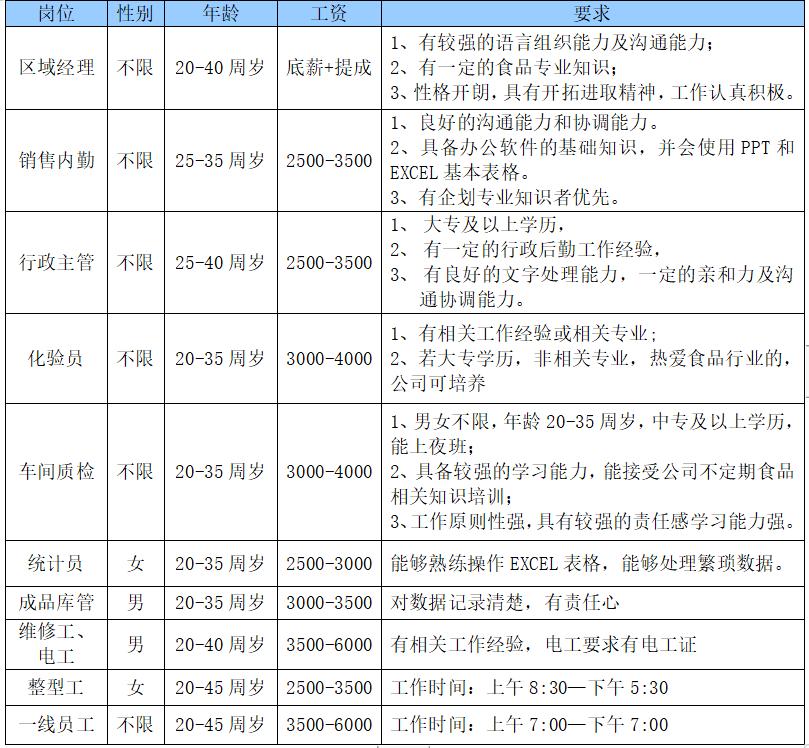Select the 上午 8:30—下午 5:30 working hours cell
809x748 pixels.
pyautogui.click(x=593, y=688)
